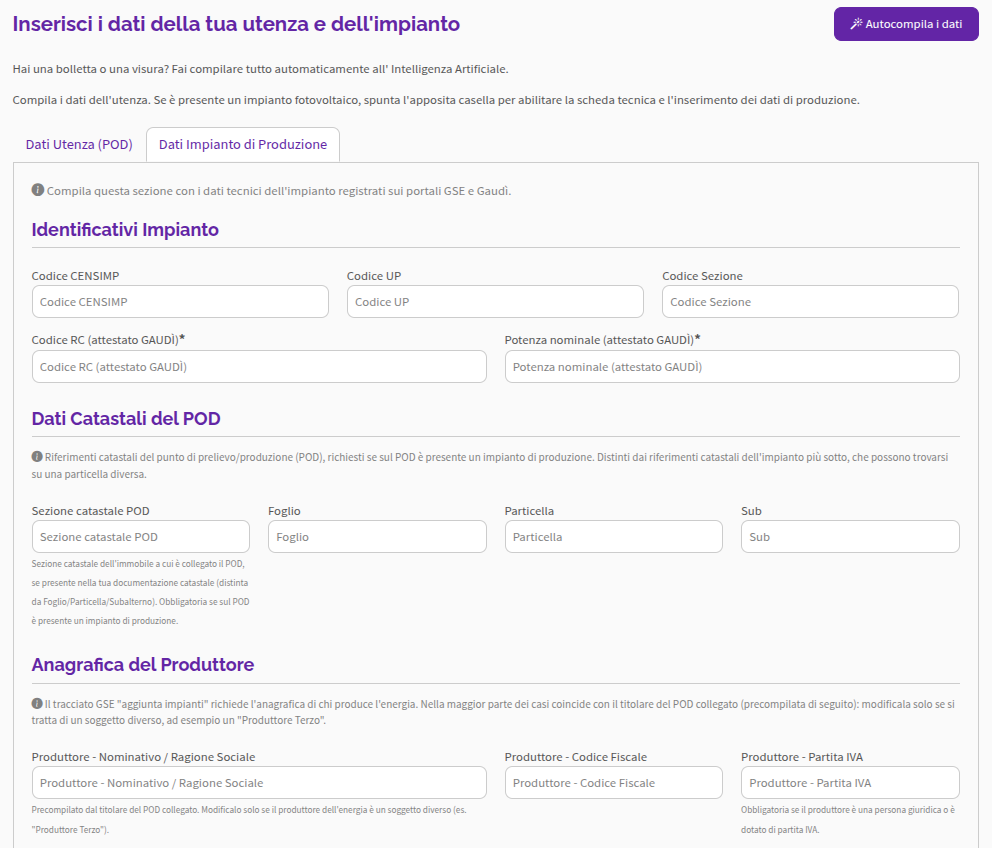Click the 'Sezione catastale dell'immobile' help text

(x=140, y=592)
